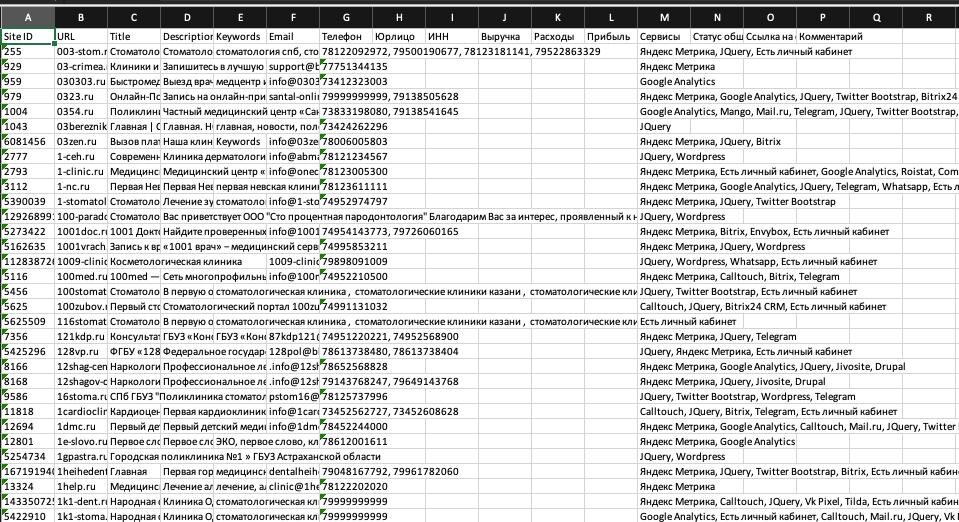This screenshot has width=959, height=522.
Task: Click the 'Сервисы' header cell
Action: (x=664, y=37)
